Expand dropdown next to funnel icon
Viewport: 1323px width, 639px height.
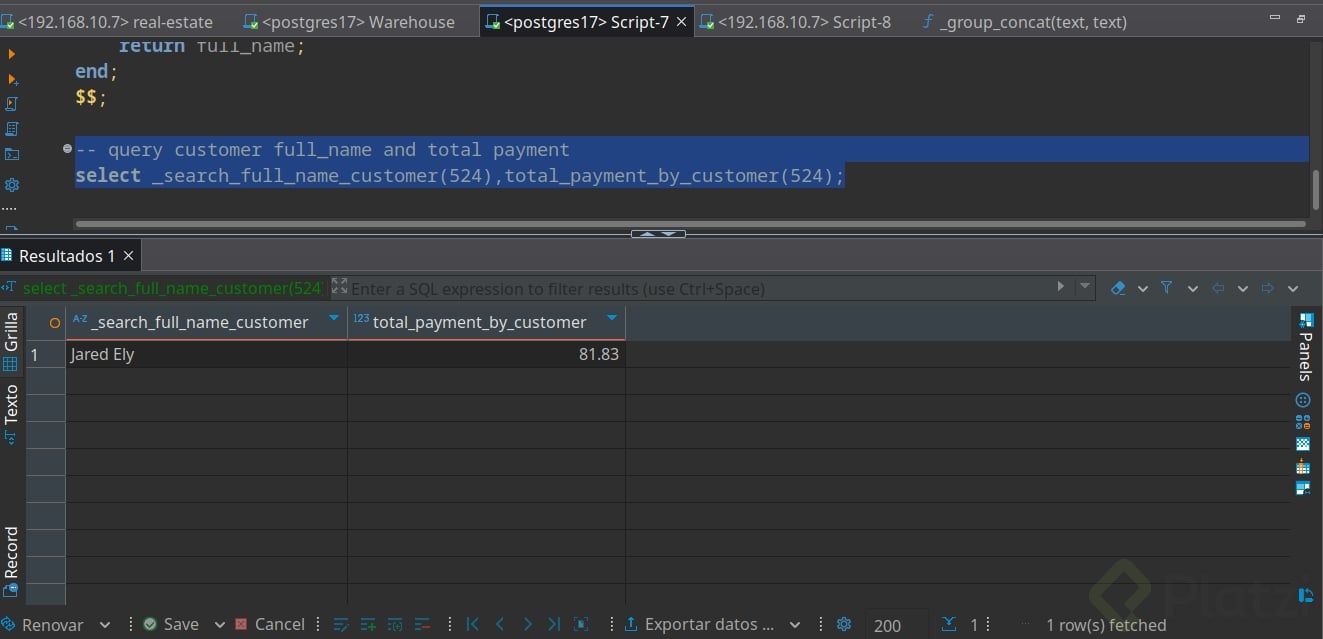pyautogui.click(x=1192, y=288)
